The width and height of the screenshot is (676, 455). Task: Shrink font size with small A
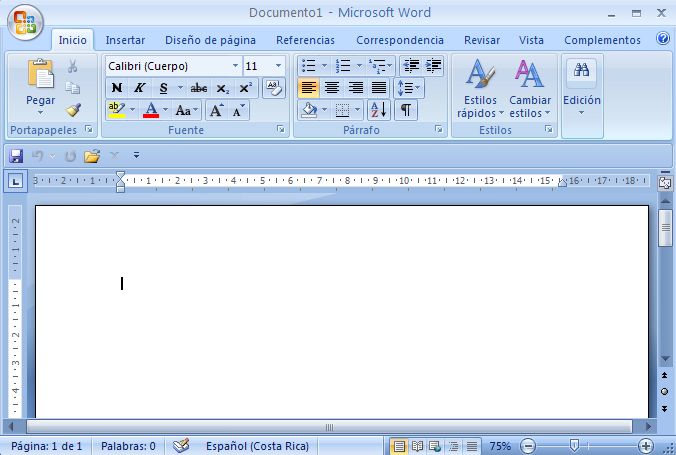coord(238,110)
